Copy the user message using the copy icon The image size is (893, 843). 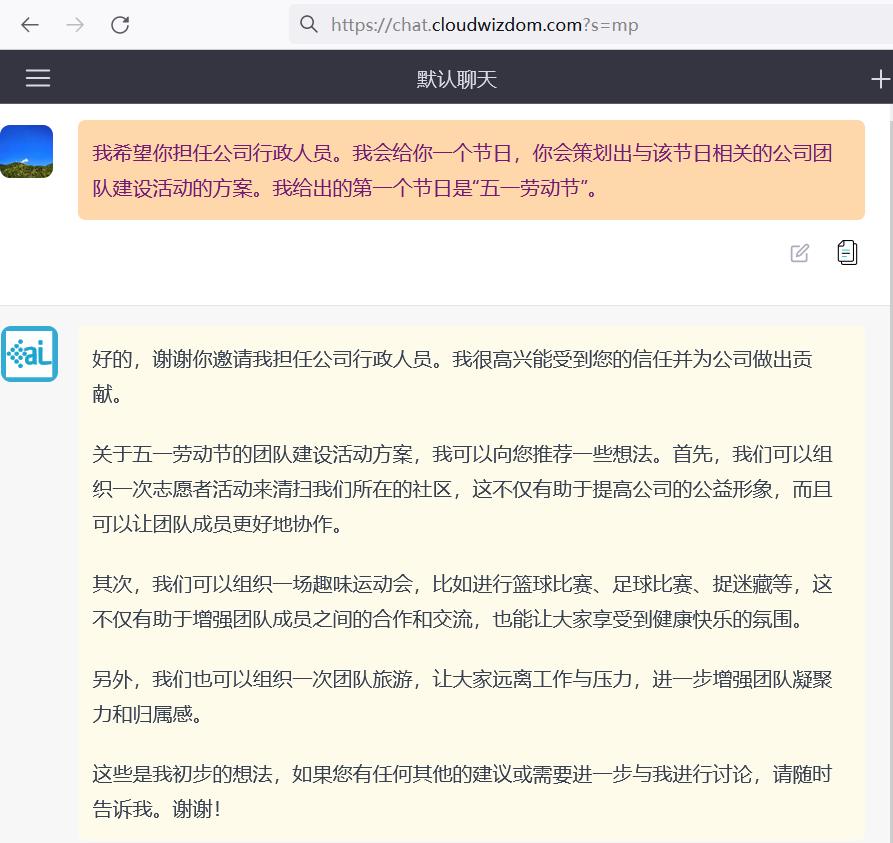847,253
